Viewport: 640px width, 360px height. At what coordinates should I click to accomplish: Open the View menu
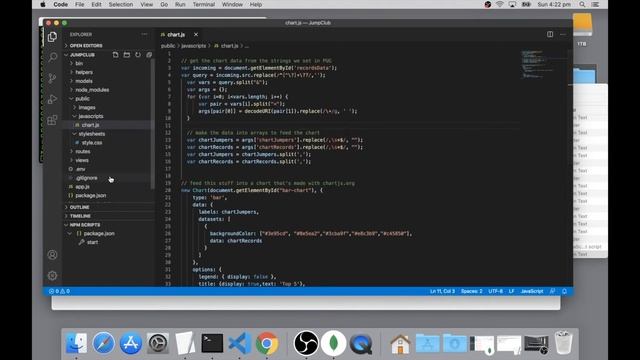coord(147,4)
